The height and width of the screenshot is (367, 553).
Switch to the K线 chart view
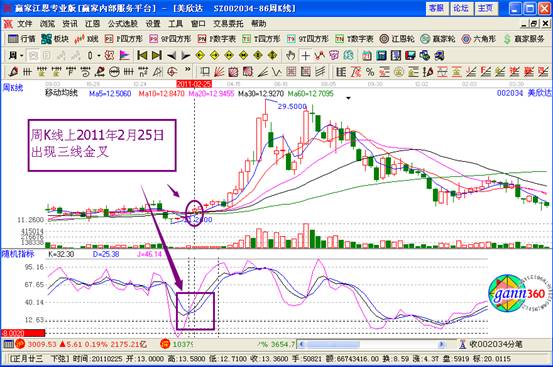click(x=86, y=39)
